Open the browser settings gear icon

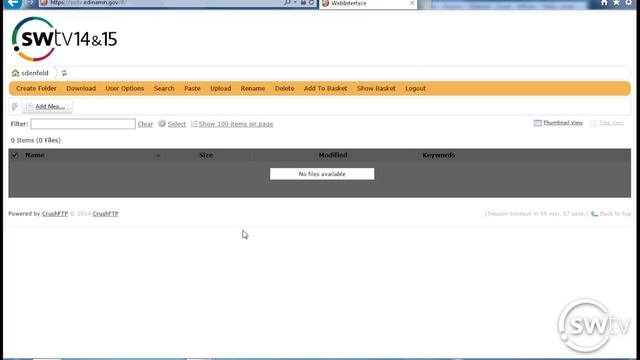tap(629, 3)
